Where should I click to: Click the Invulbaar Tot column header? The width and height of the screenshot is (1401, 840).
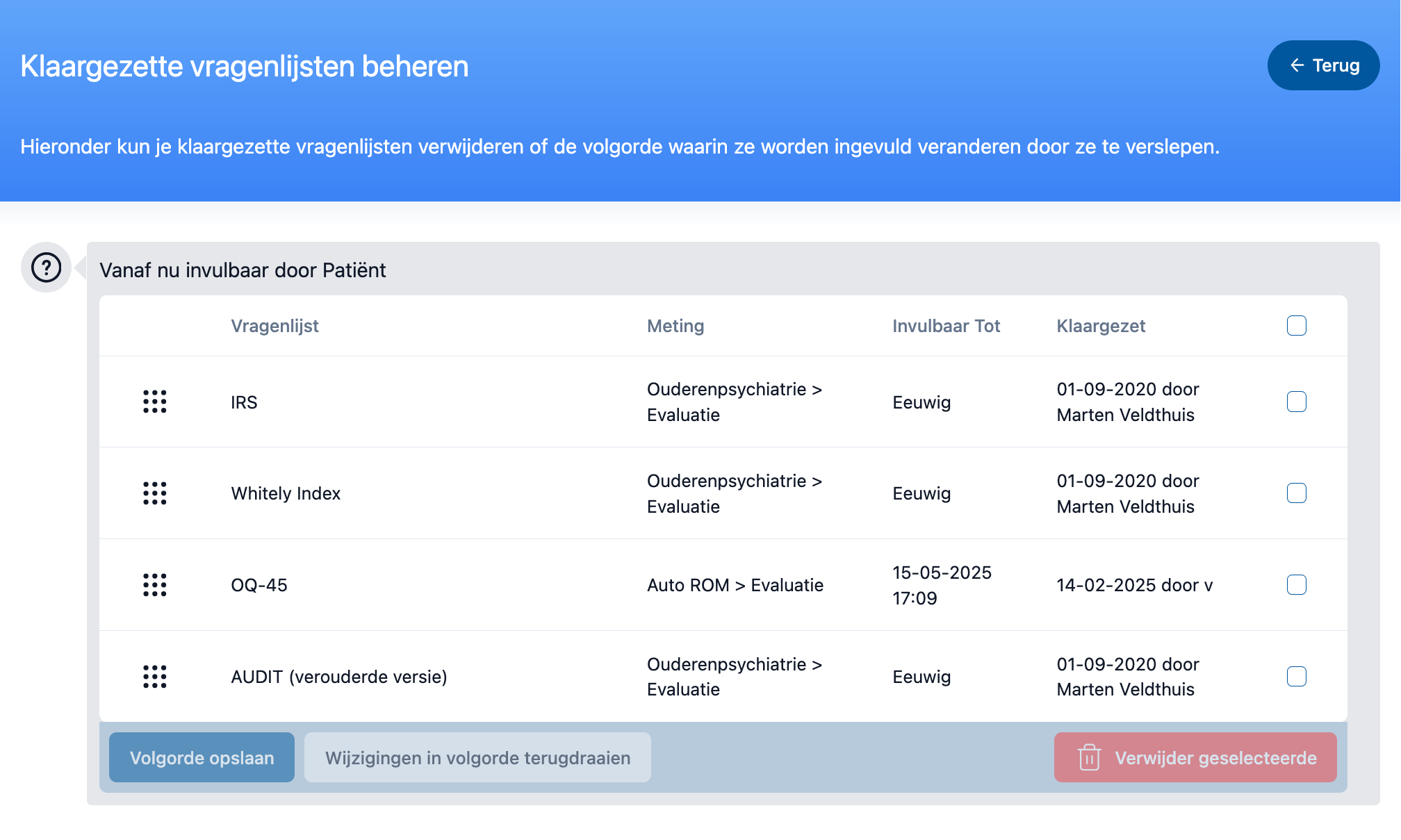pos(946,326)
